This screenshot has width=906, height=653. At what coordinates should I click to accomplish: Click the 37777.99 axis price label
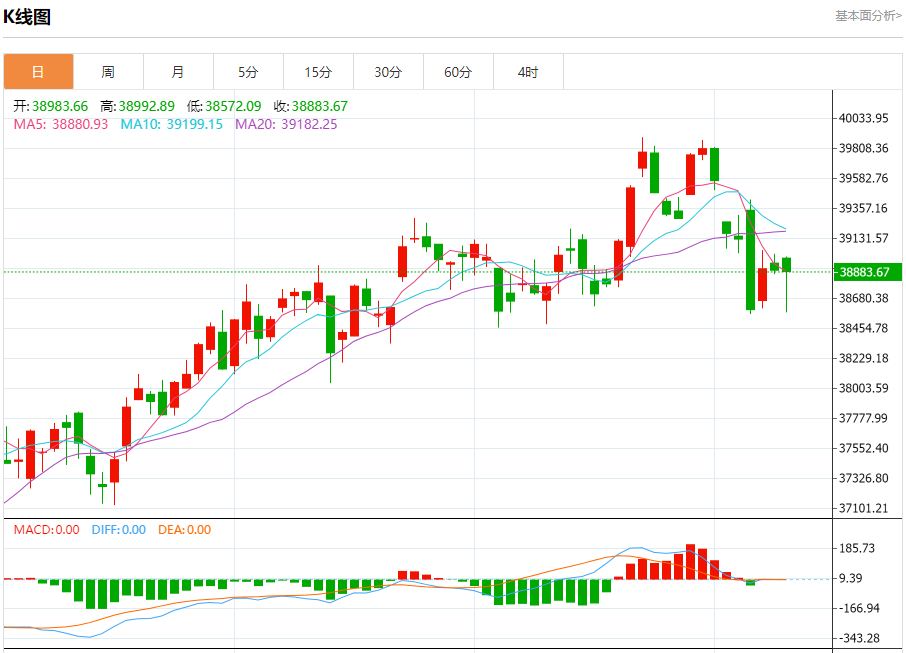tap(864, 418)
